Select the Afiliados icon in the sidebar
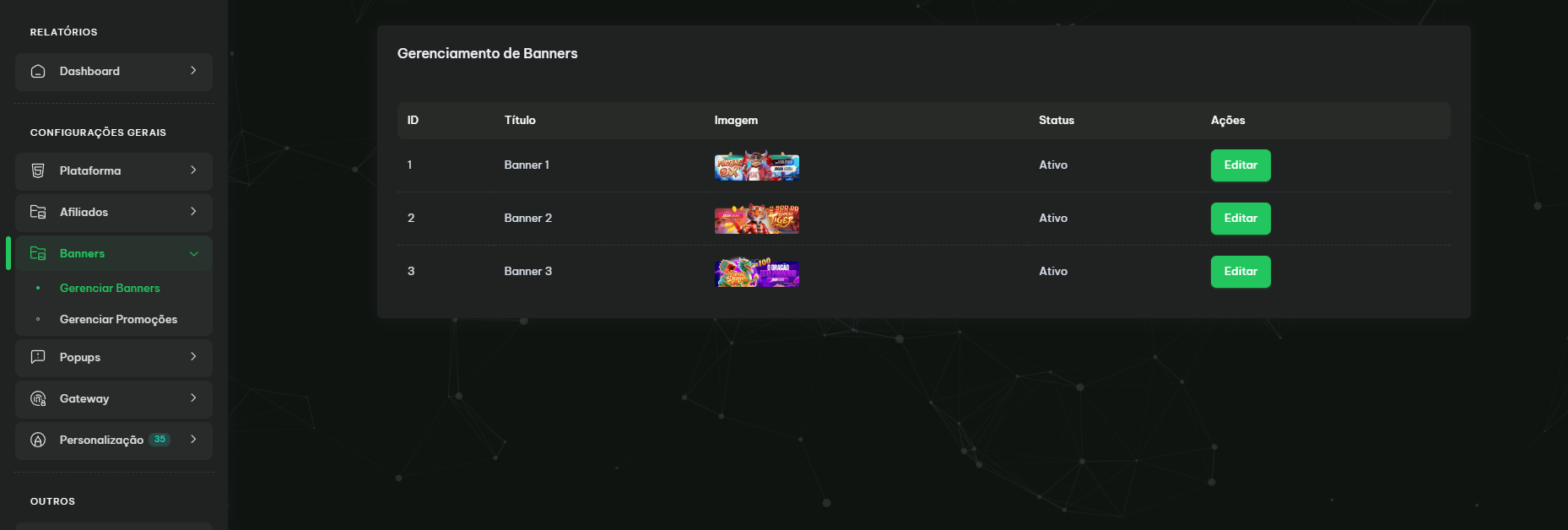 coord(39,212)
